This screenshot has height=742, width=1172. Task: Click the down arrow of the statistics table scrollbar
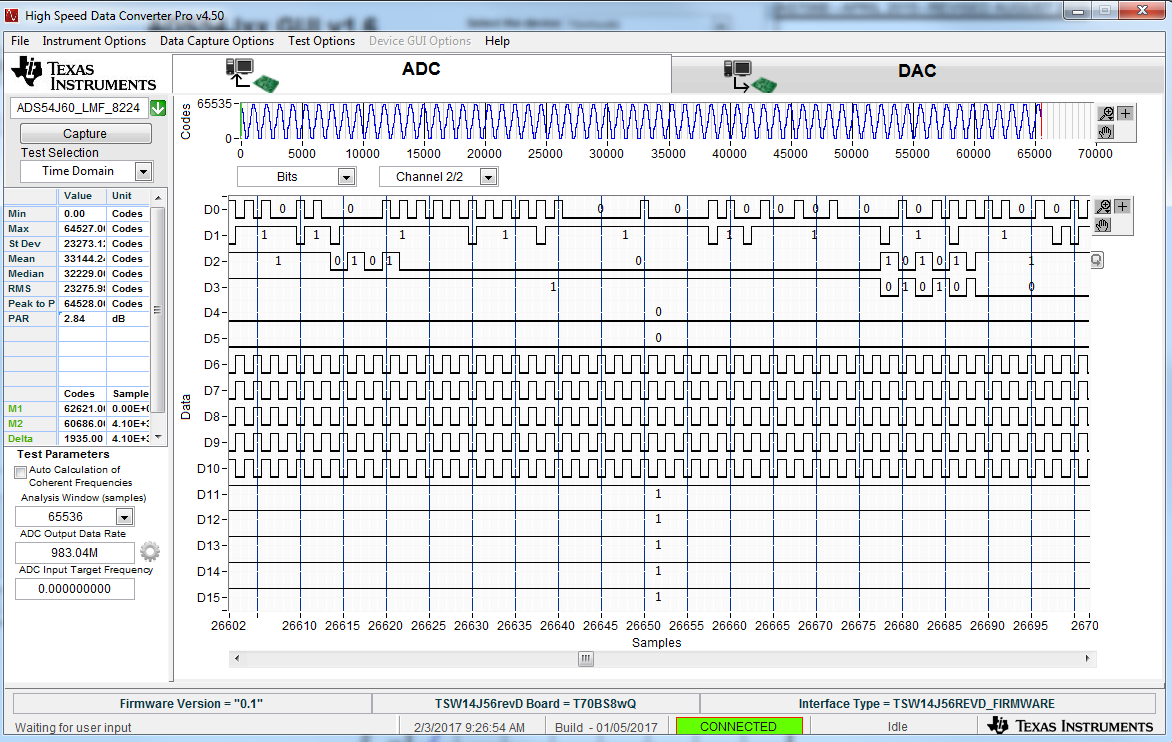pos(158,437)
